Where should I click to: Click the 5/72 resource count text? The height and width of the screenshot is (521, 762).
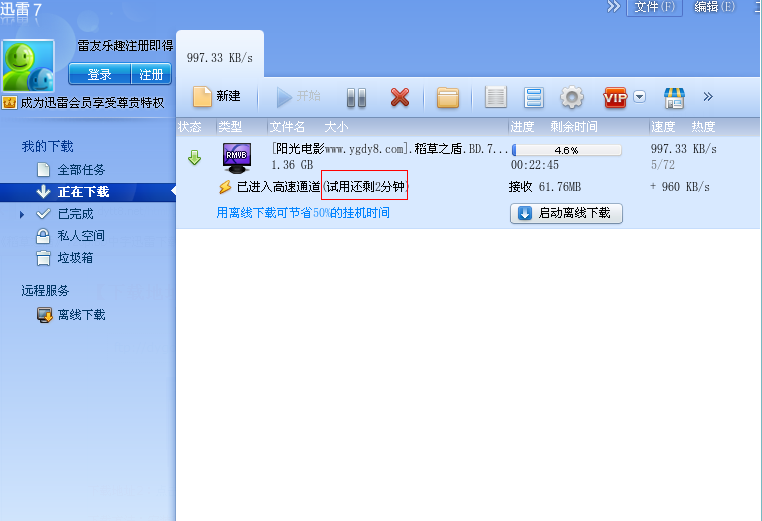pos(663,165)
